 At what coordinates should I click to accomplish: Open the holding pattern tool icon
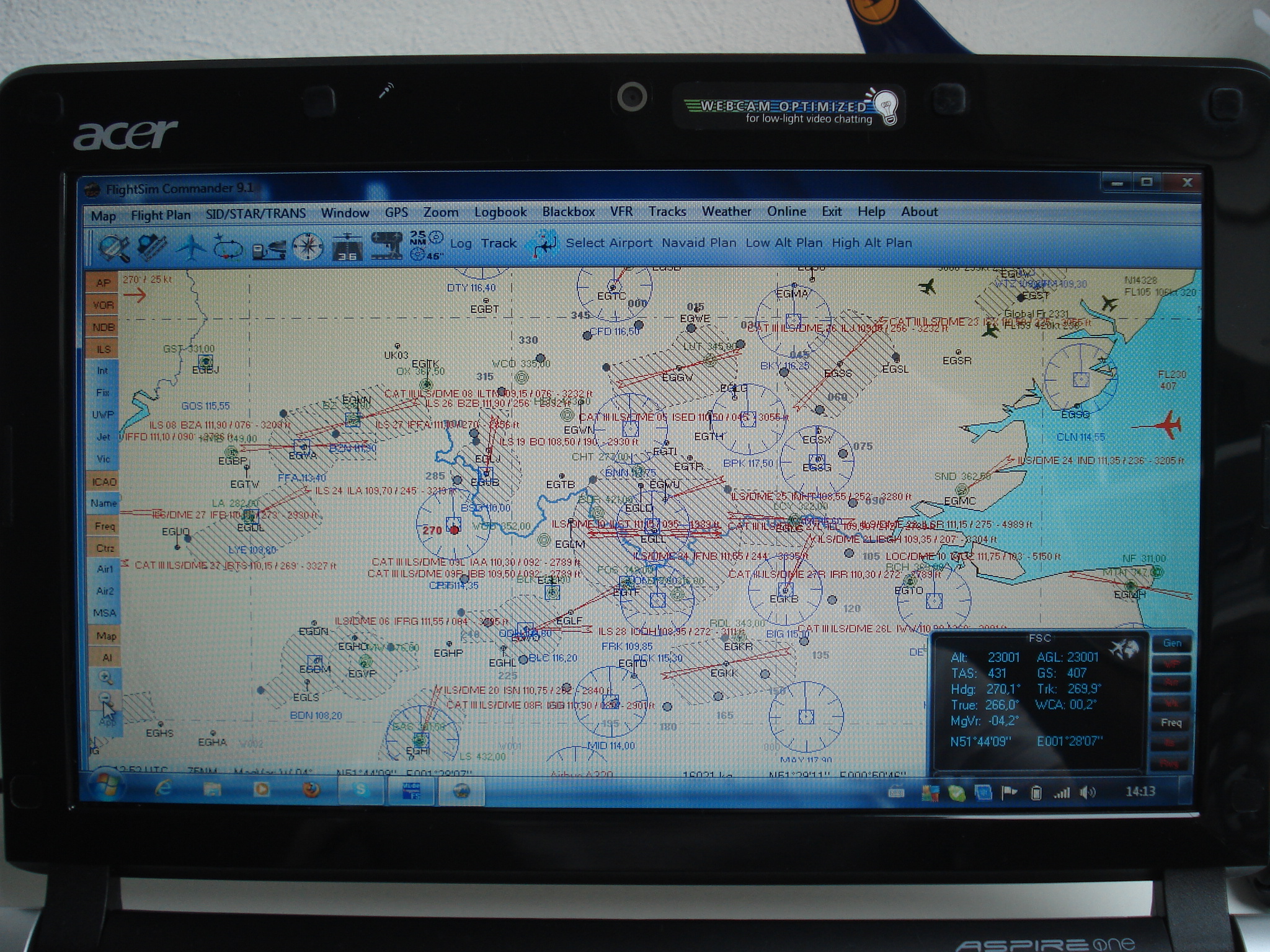[x=228, y=247]
